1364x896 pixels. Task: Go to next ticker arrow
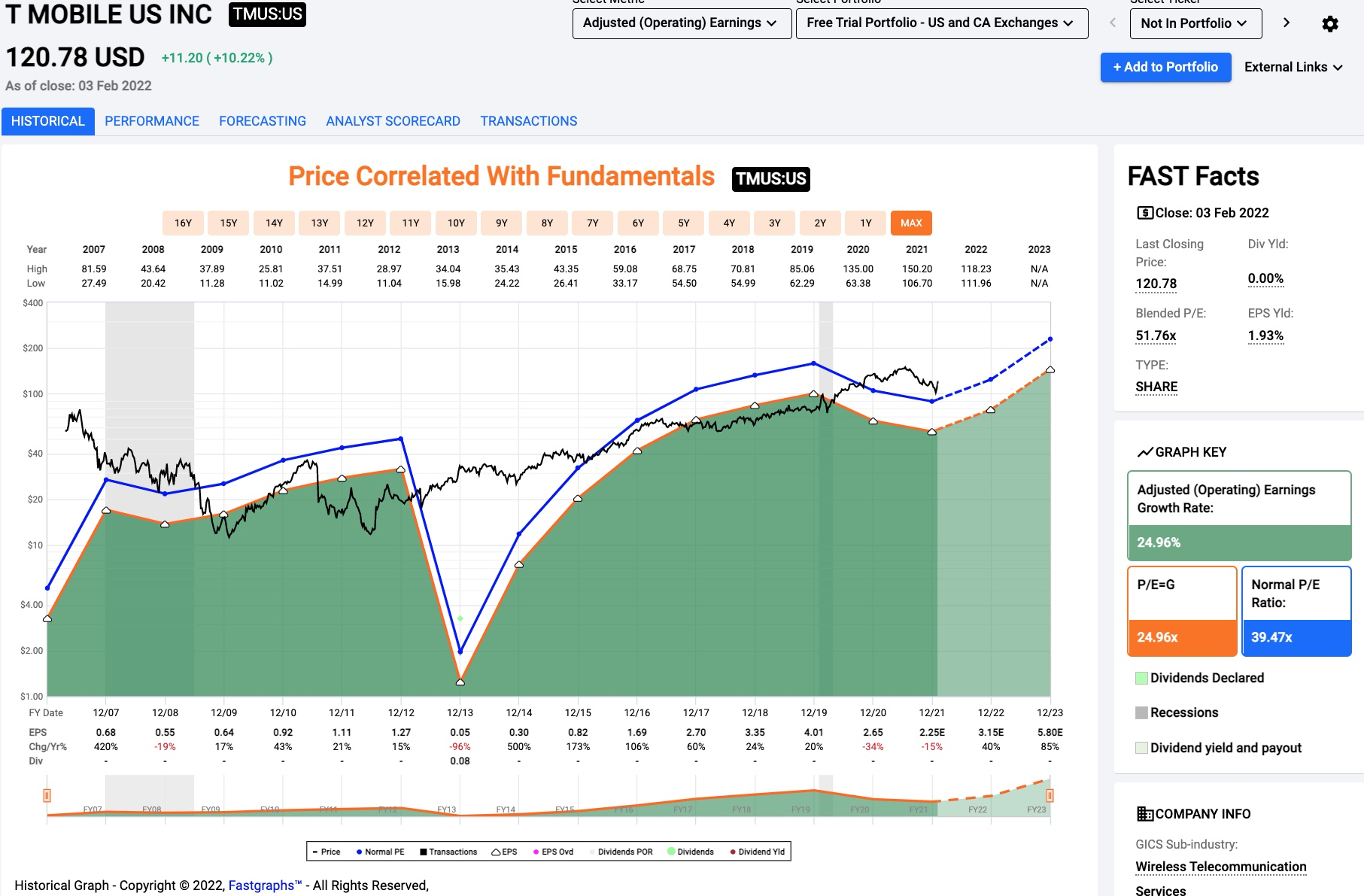point(1287,23)
